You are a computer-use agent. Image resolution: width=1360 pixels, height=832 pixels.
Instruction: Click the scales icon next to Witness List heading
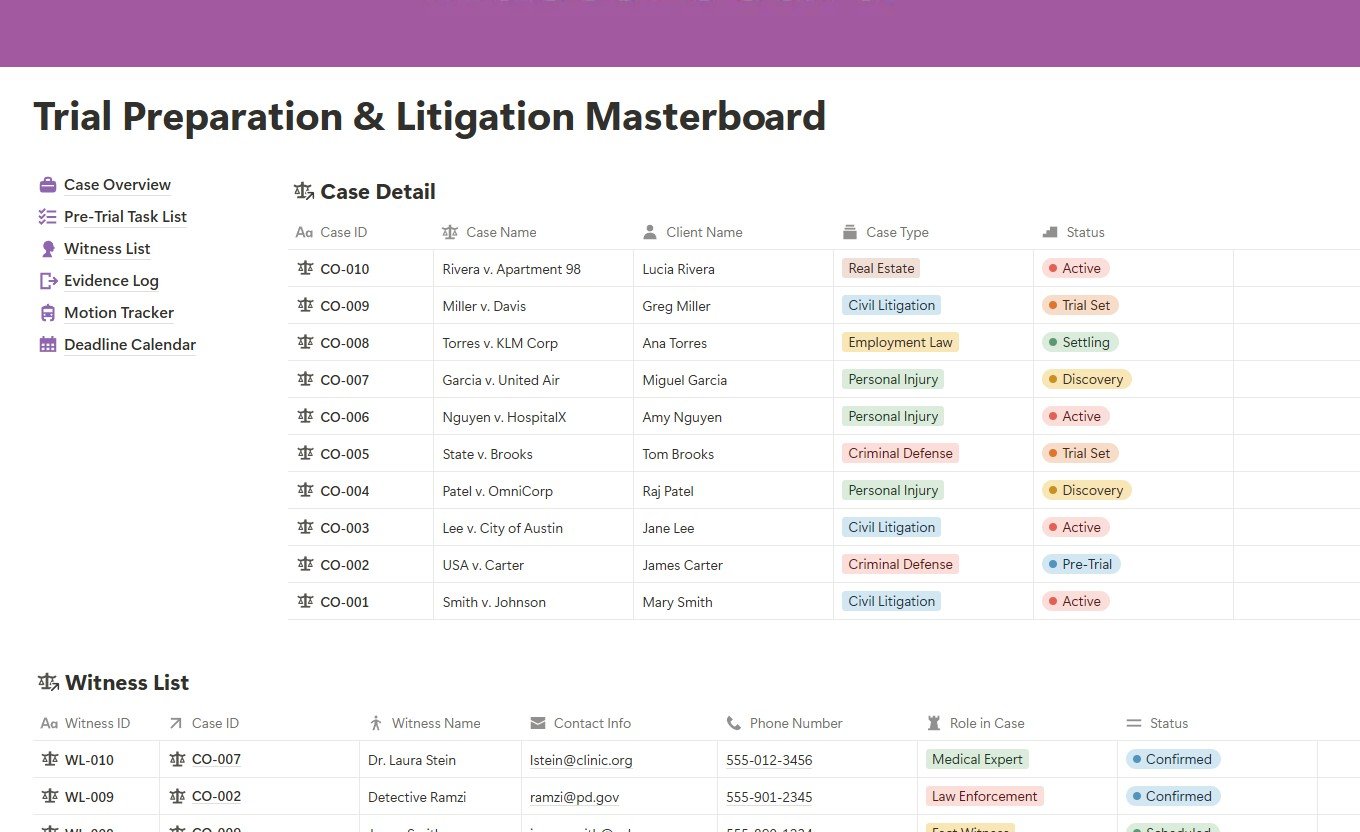pos(48,683)
